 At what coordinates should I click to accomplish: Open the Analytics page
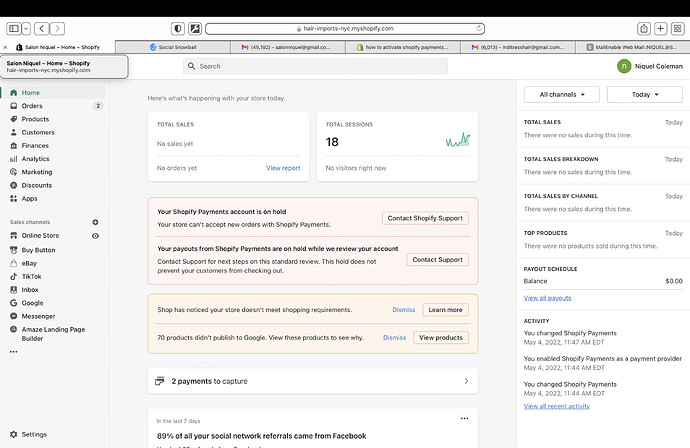pyautogui.click(x=35, y=159)
